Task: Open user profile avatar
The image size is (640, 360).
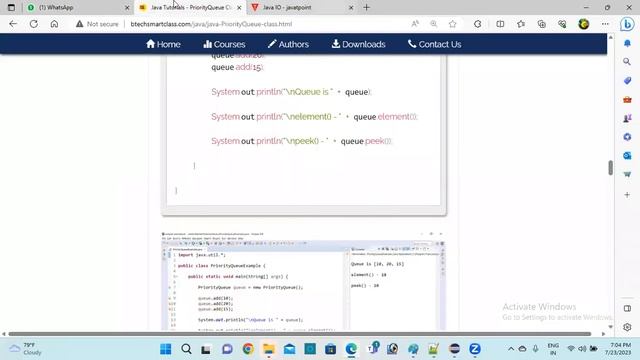Action: coord(584,24)
